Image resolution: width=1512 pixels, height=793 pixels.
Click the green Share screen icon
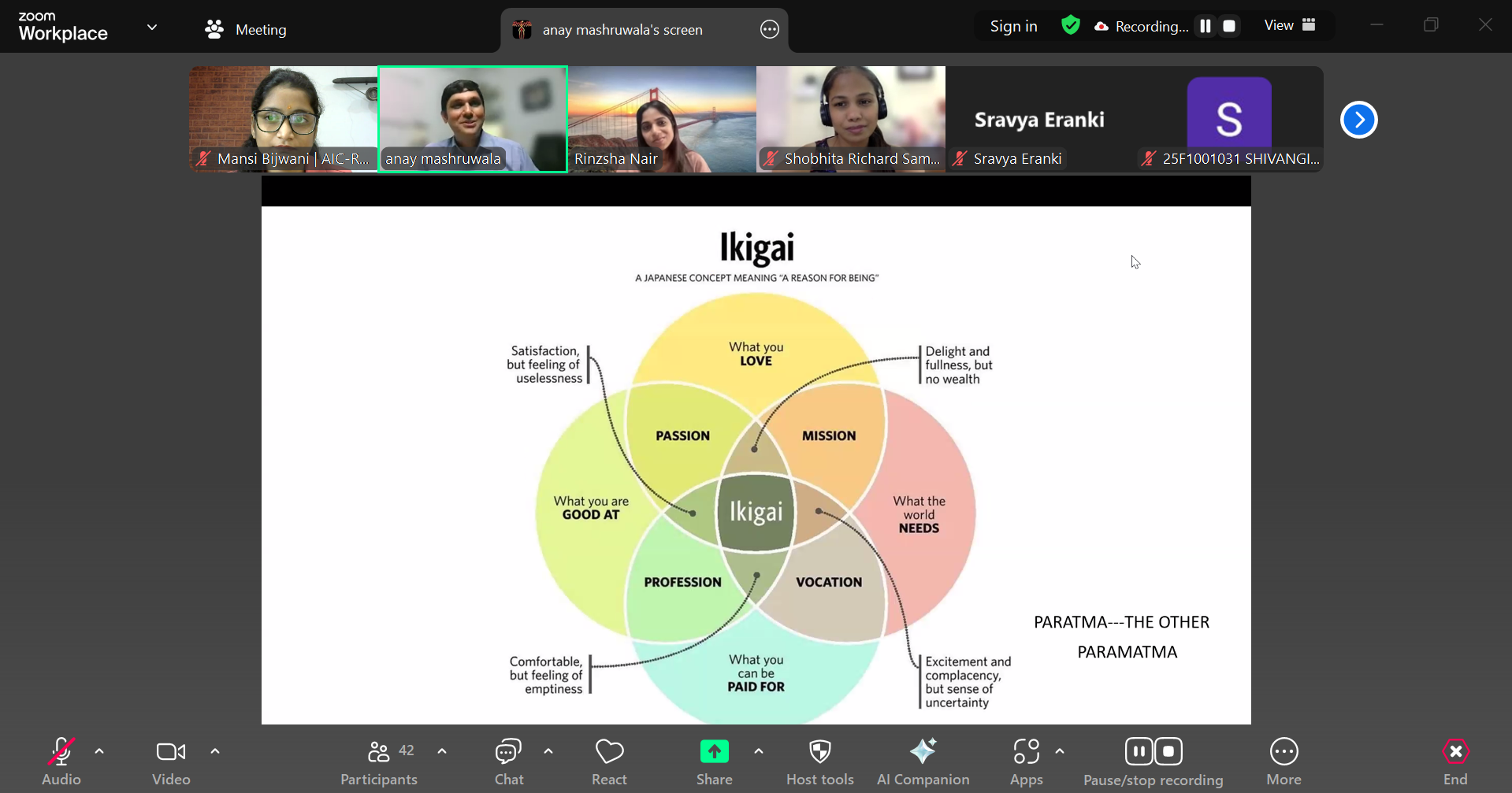[x=714, y=752]
